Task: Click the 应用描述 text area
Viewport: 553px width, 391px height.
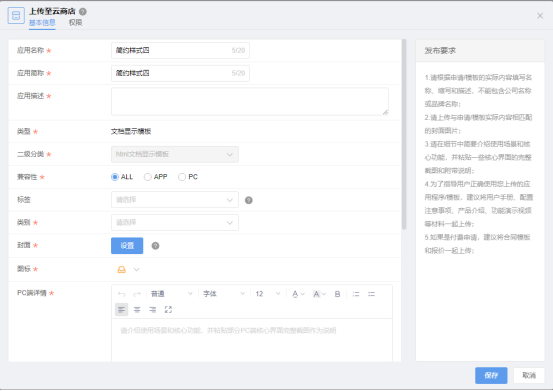Action: pos(250,102)
